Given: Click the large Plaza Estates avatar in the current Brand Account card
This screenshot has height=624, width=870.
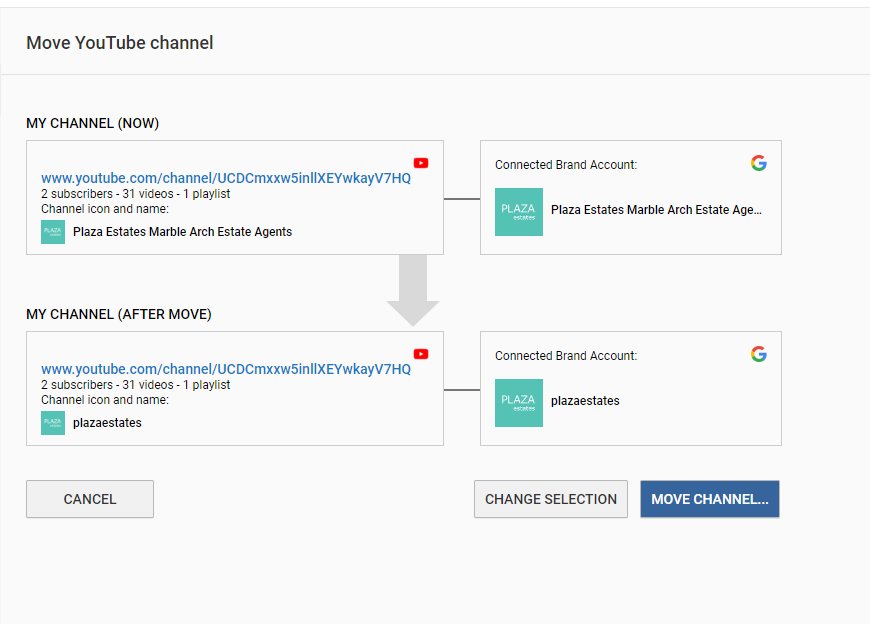Looking at the screenshot, I should coord(519,212).
